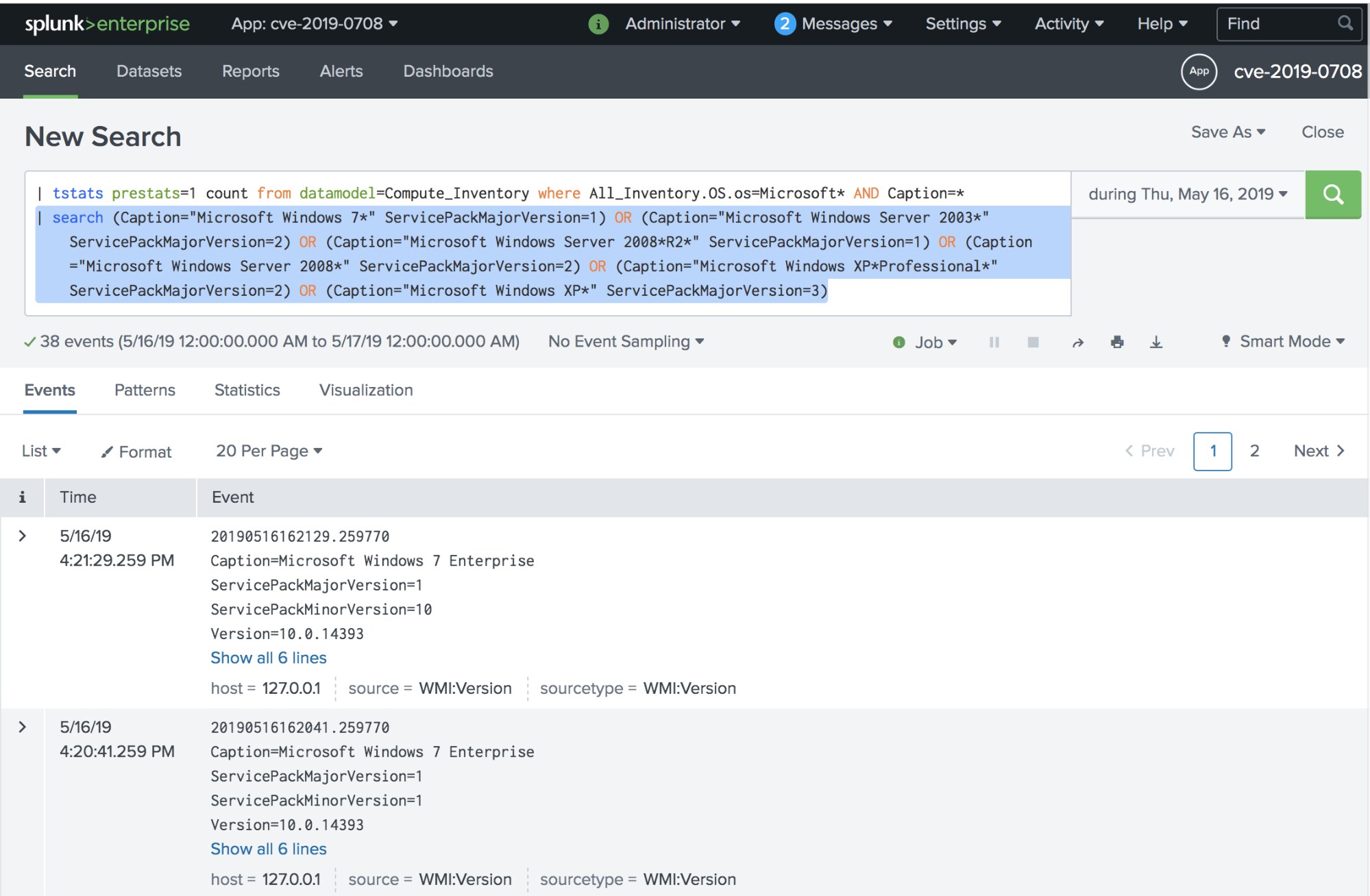Click host value 127.0.0.1 in the 4:21:29.259 PM event

291,688
